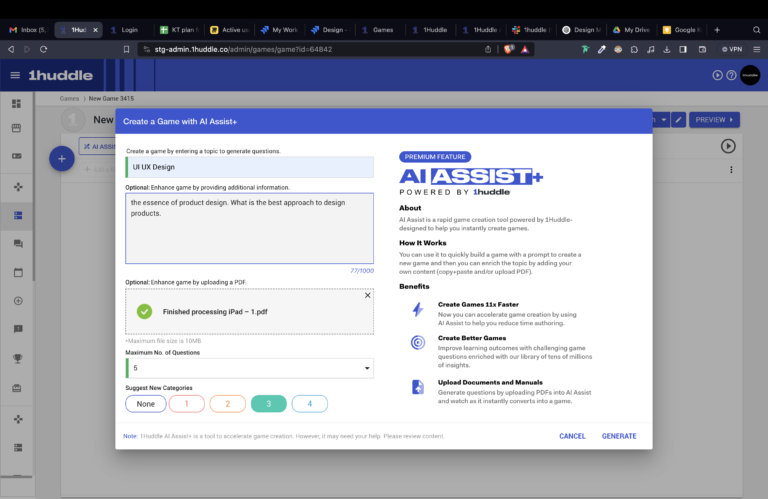
Task: Click the chat bubbles icon in sidebar
Action: pyautogui.click(x=16, y=243)
